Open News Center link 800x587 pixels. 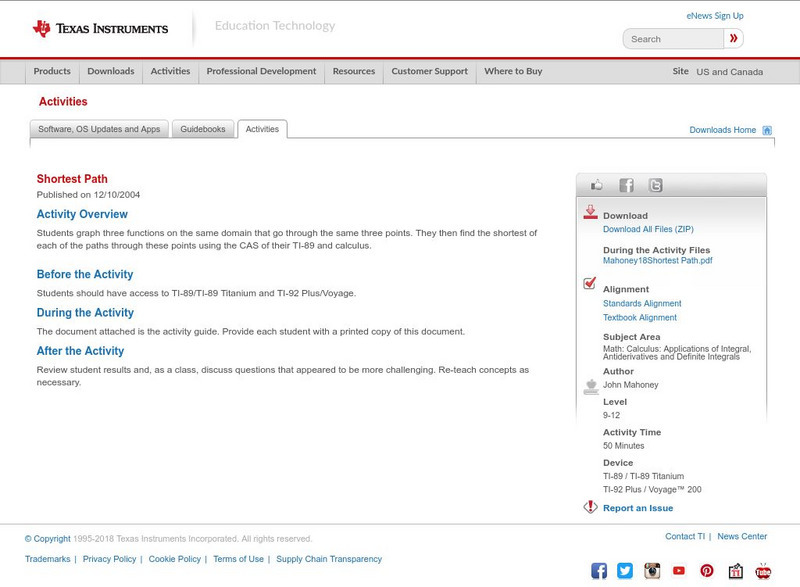tap(742, 537)
